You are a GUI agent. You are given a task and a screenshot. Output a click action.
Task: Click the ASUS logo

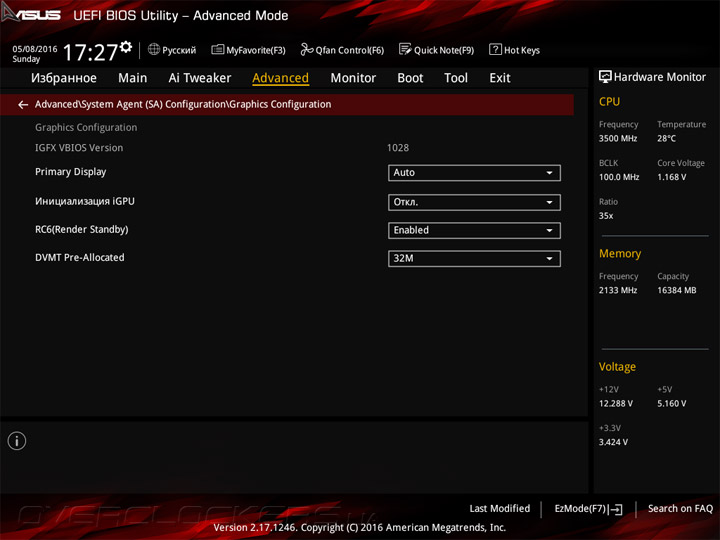[x=31, y=14]
